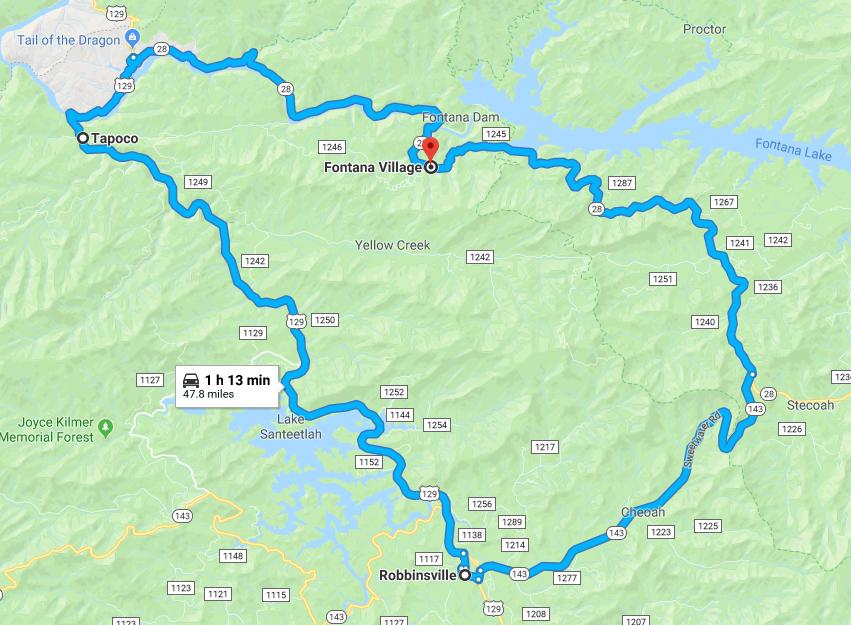
Task: Click the 143 road shield near Cheoah
Action: click(x=617, y=533)
